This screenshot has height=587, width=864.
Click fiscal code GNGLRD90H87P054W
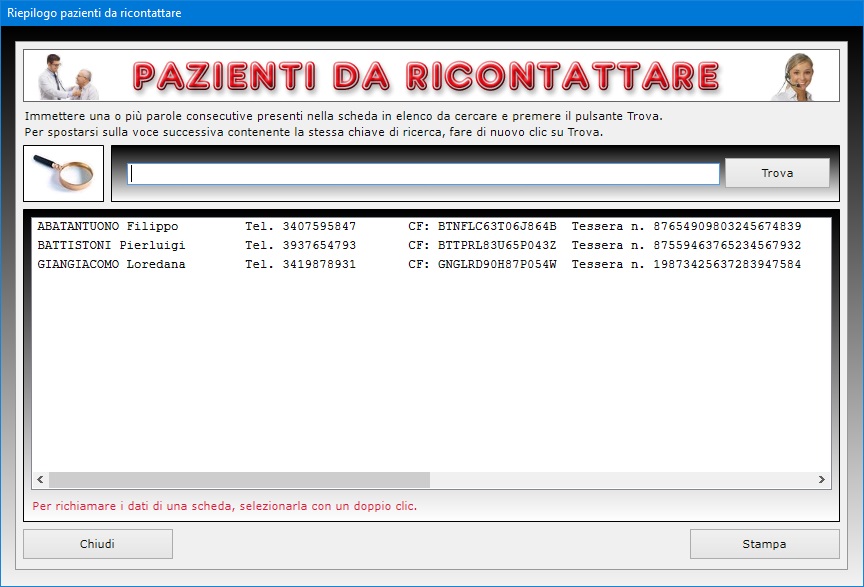point(497,265)
